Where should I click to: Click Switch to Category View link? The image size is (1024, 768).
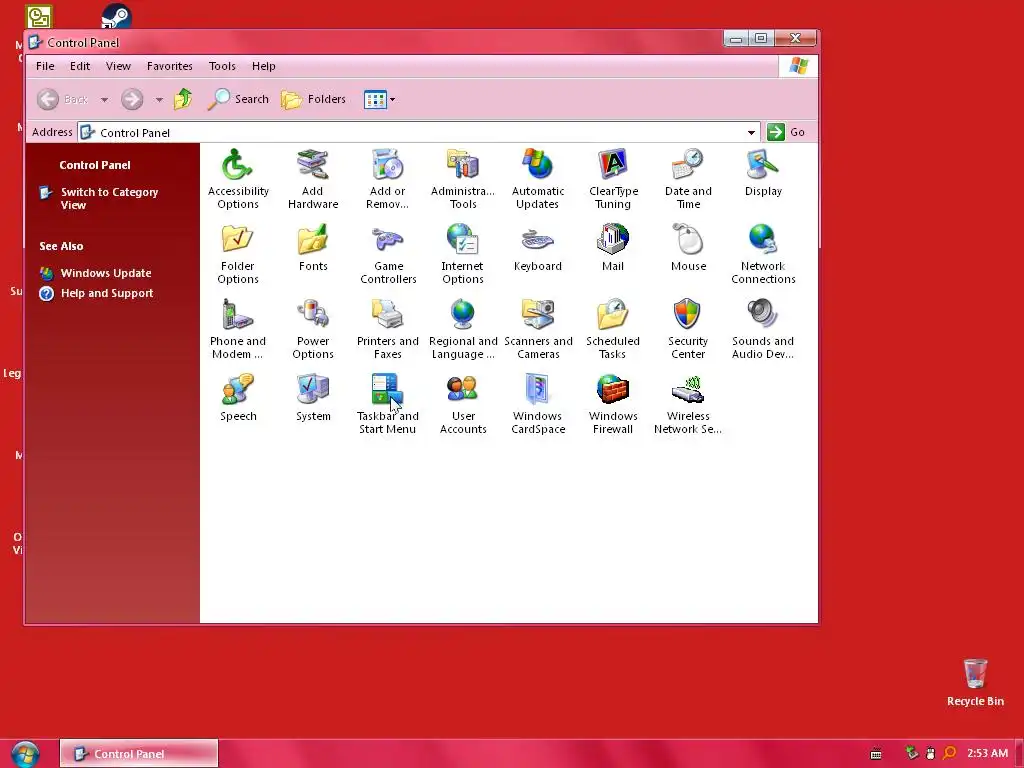pos(109,198)
